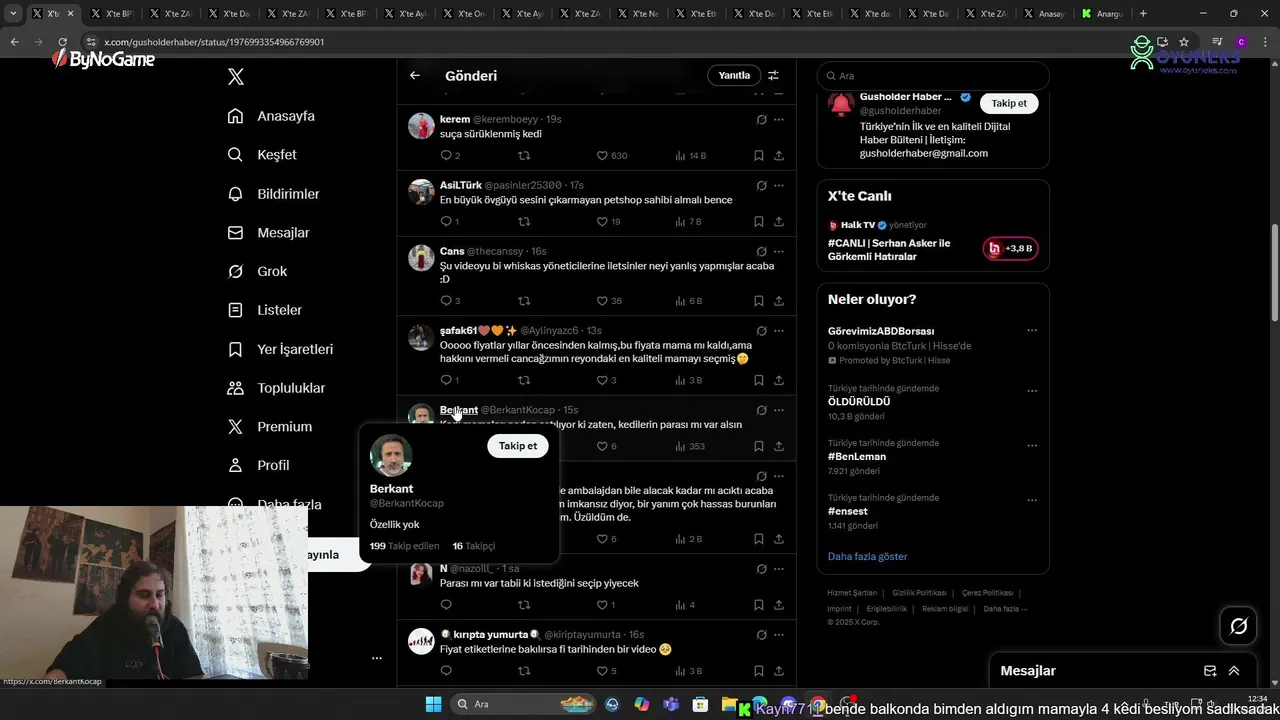Open more options on Cans's reply
Image resolution: width=1280 pixels, height=720 pixels.
(779, 251)
